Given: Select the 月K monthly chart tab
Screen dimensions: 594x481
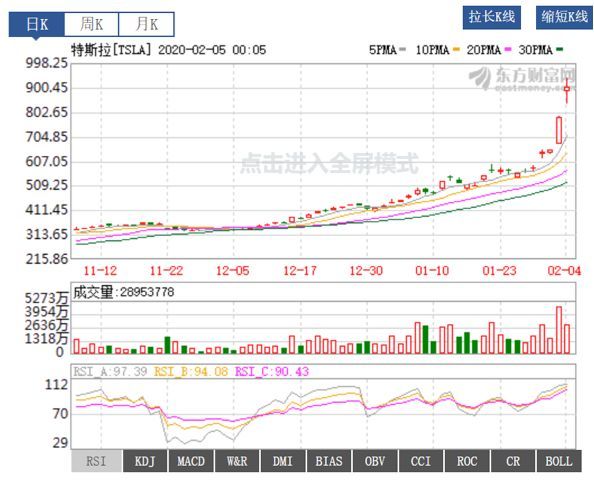Looking at the screenshot, I should point(147,24).
